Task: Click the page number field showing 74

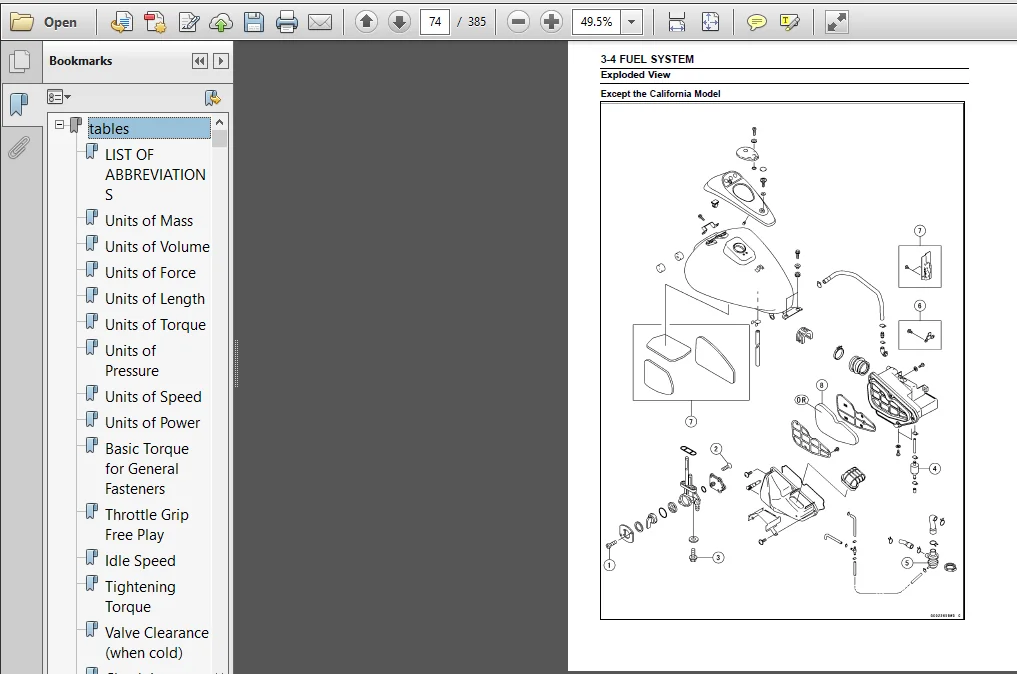Action: coord(435,22)
